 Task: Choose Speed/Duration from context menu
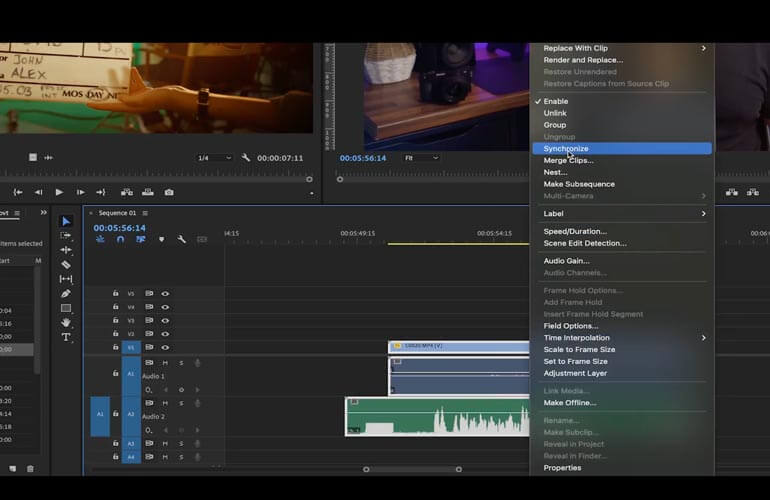click(x=622, y=231)
